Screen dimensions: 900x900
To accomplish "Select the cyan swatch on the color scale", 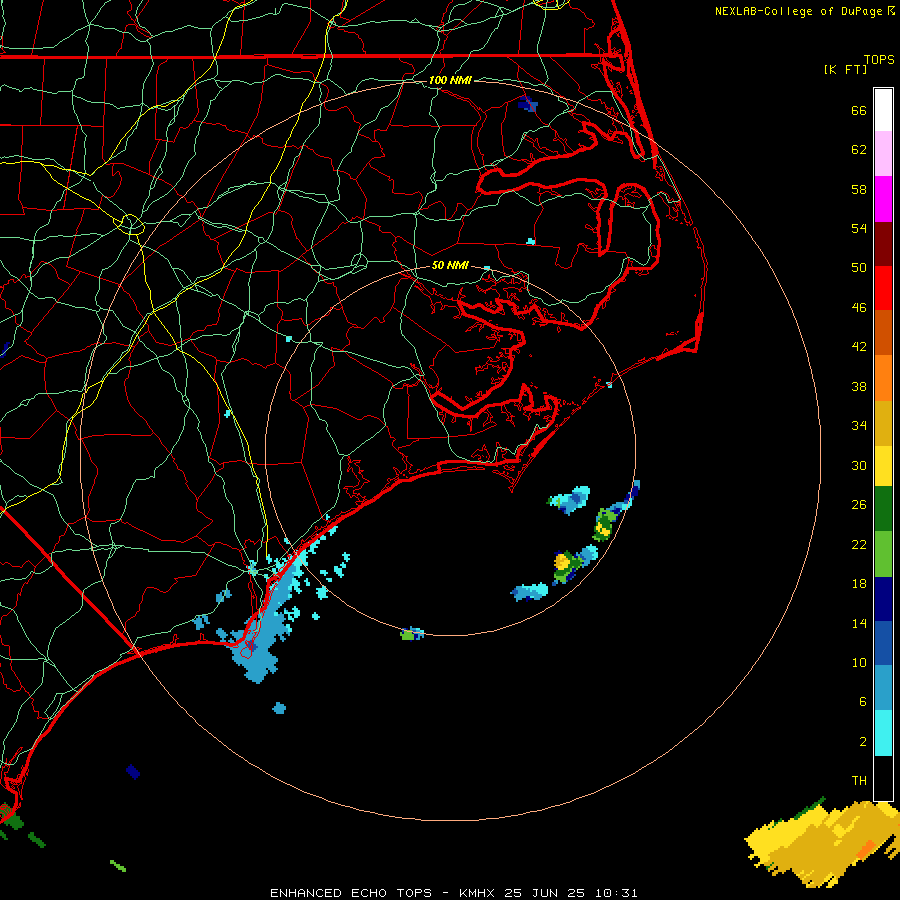I will (x=883, y=733).
